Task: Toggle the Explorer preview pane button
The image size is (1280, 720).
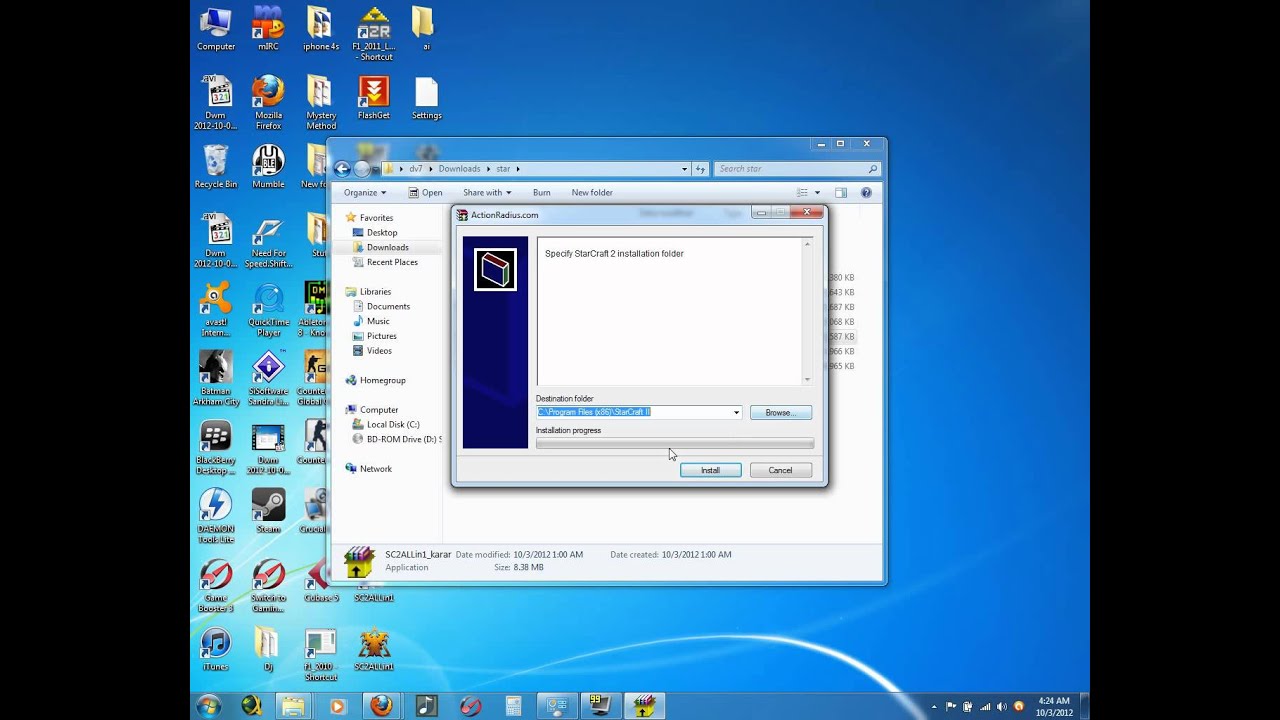Action: pyautogui.click(x=841, y=192)
